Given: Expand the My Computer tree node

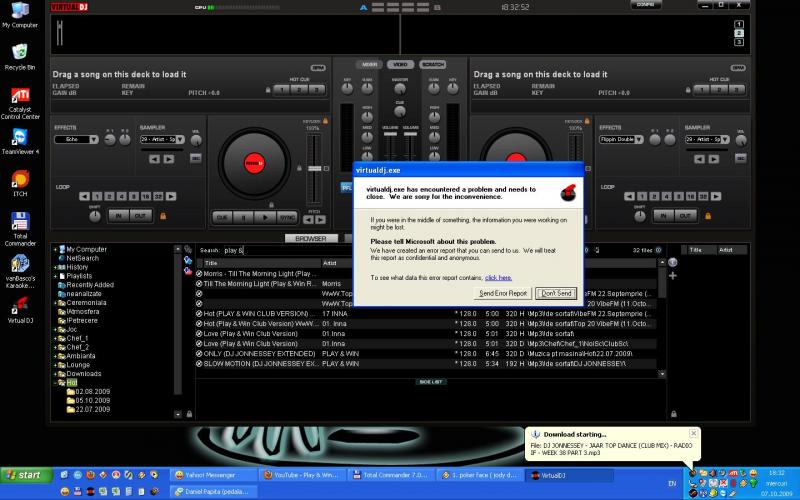Looking at the screenshot, I should [55, 249].
